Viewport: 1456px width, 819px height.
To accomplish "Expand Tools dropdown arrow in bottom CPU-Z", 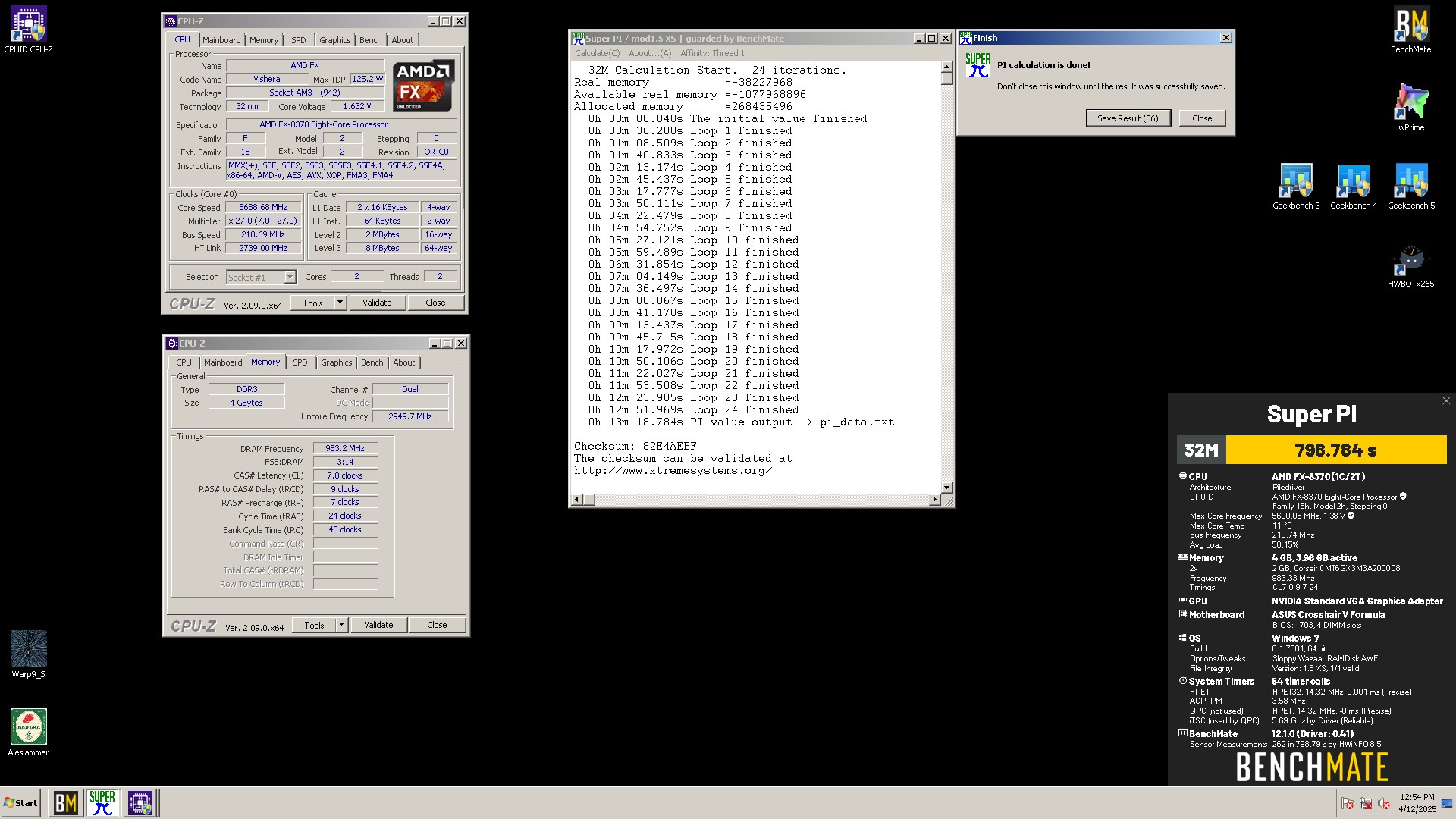I will 341,625.
